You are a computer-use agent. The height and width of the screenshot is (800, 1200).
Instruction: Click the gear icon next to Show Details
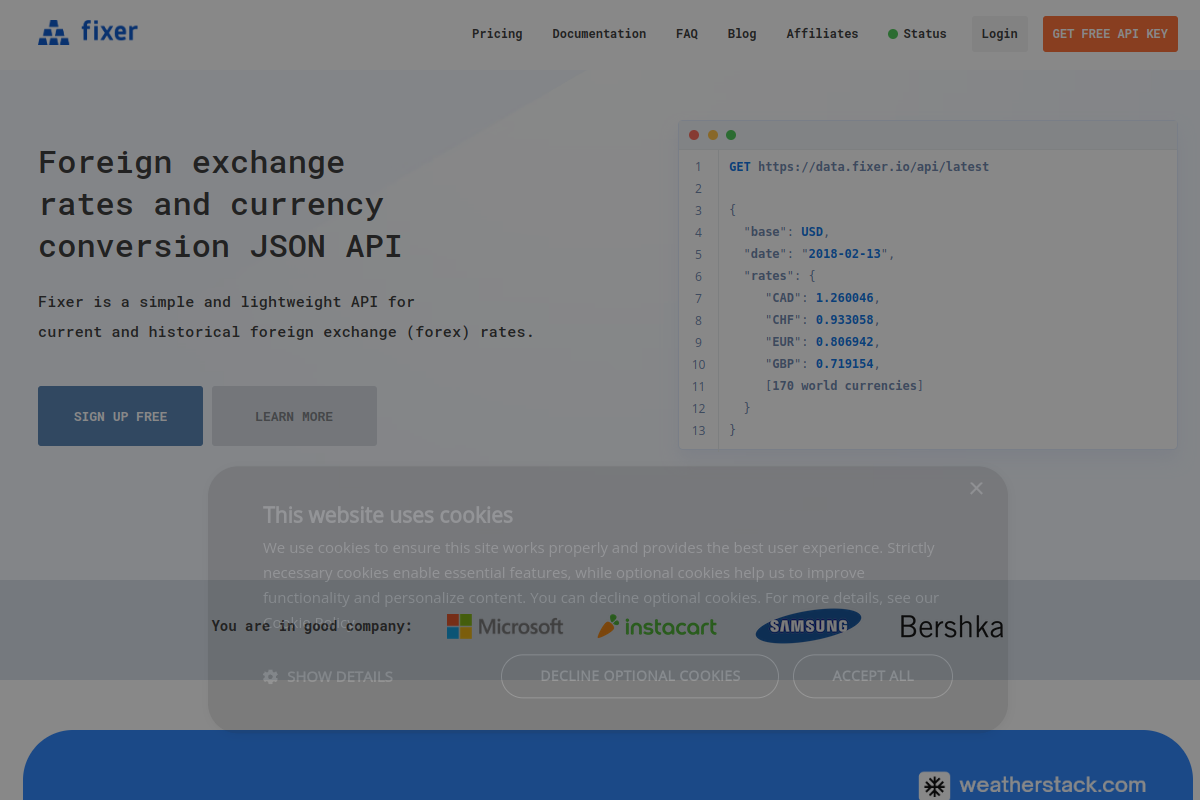(x=270, y=677)
